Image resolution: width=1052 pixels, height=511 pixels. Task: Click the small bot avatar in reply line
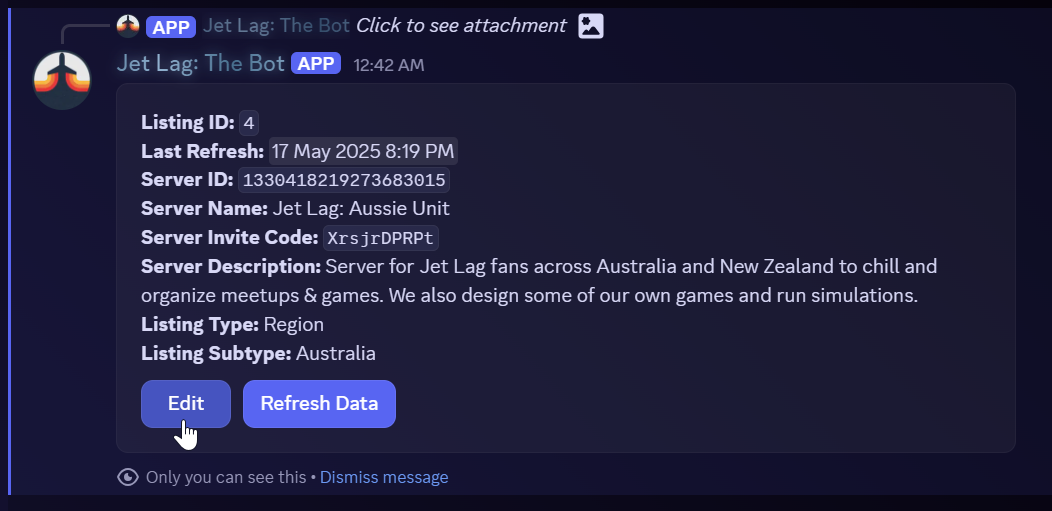(128, 26)
